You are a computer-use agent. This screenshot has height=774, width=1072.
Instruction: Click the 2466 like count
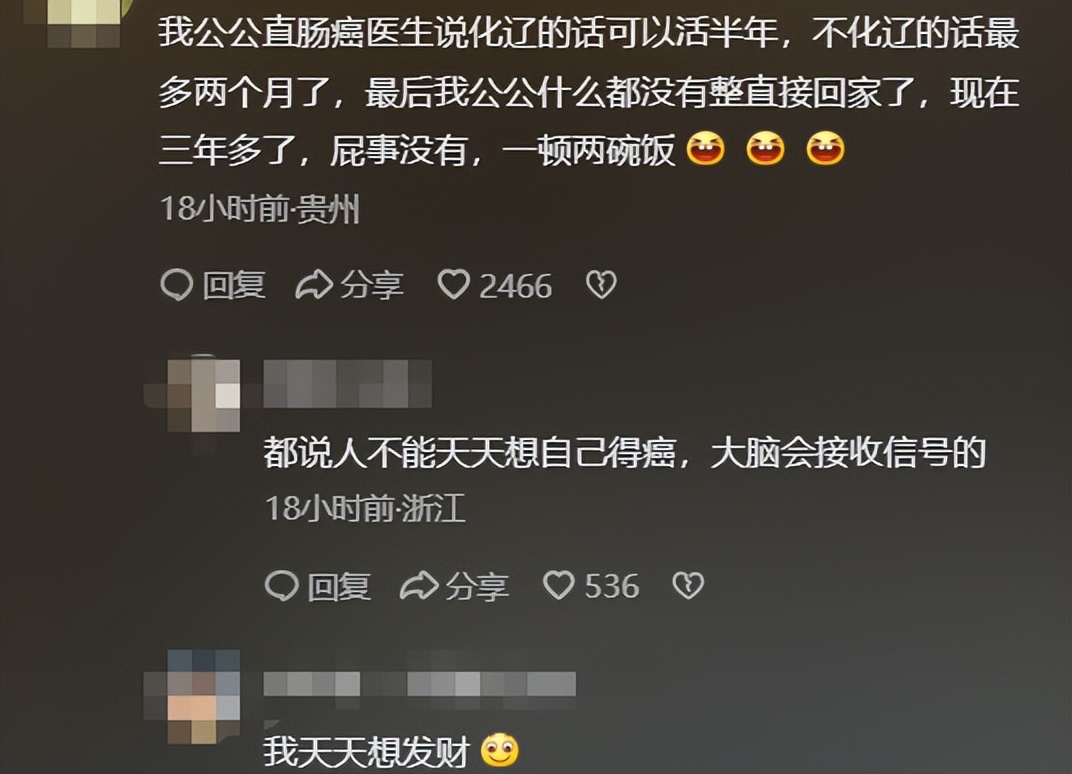(x=515, y=286)
